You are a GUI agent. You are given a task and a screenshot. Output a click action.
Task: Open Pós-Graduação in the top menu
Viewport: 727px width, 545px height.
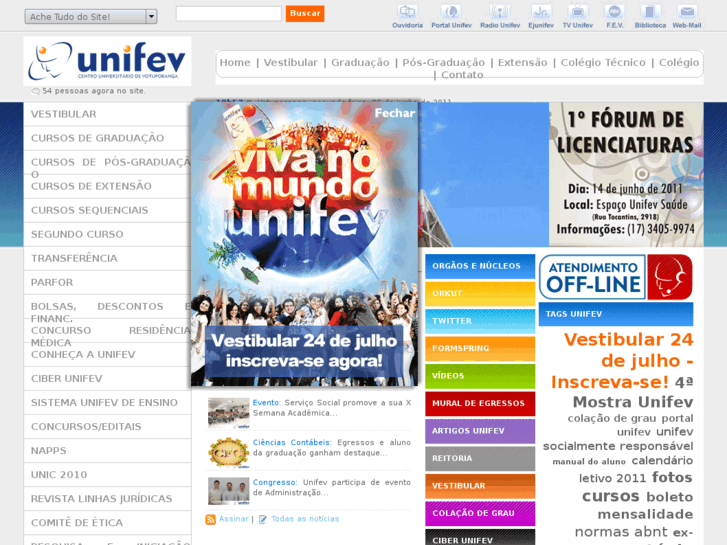443,63
